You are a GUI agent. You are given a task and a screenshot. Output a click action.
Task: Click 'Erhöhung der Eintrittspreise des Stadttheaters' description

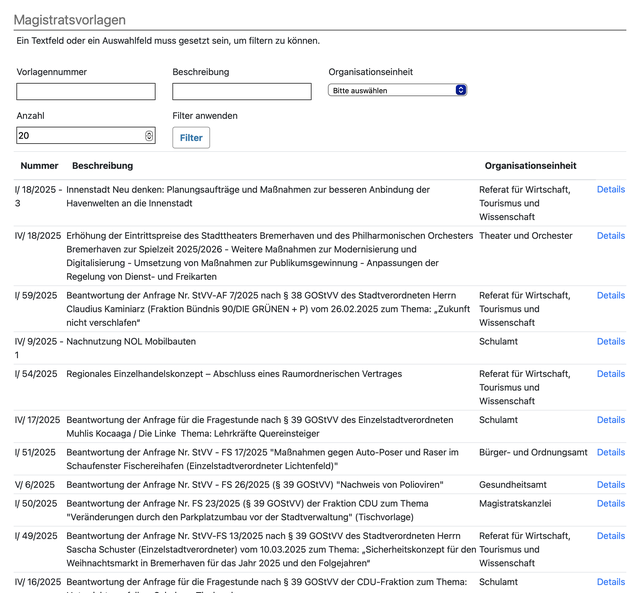pyautogui.click(x=270, y=256)
